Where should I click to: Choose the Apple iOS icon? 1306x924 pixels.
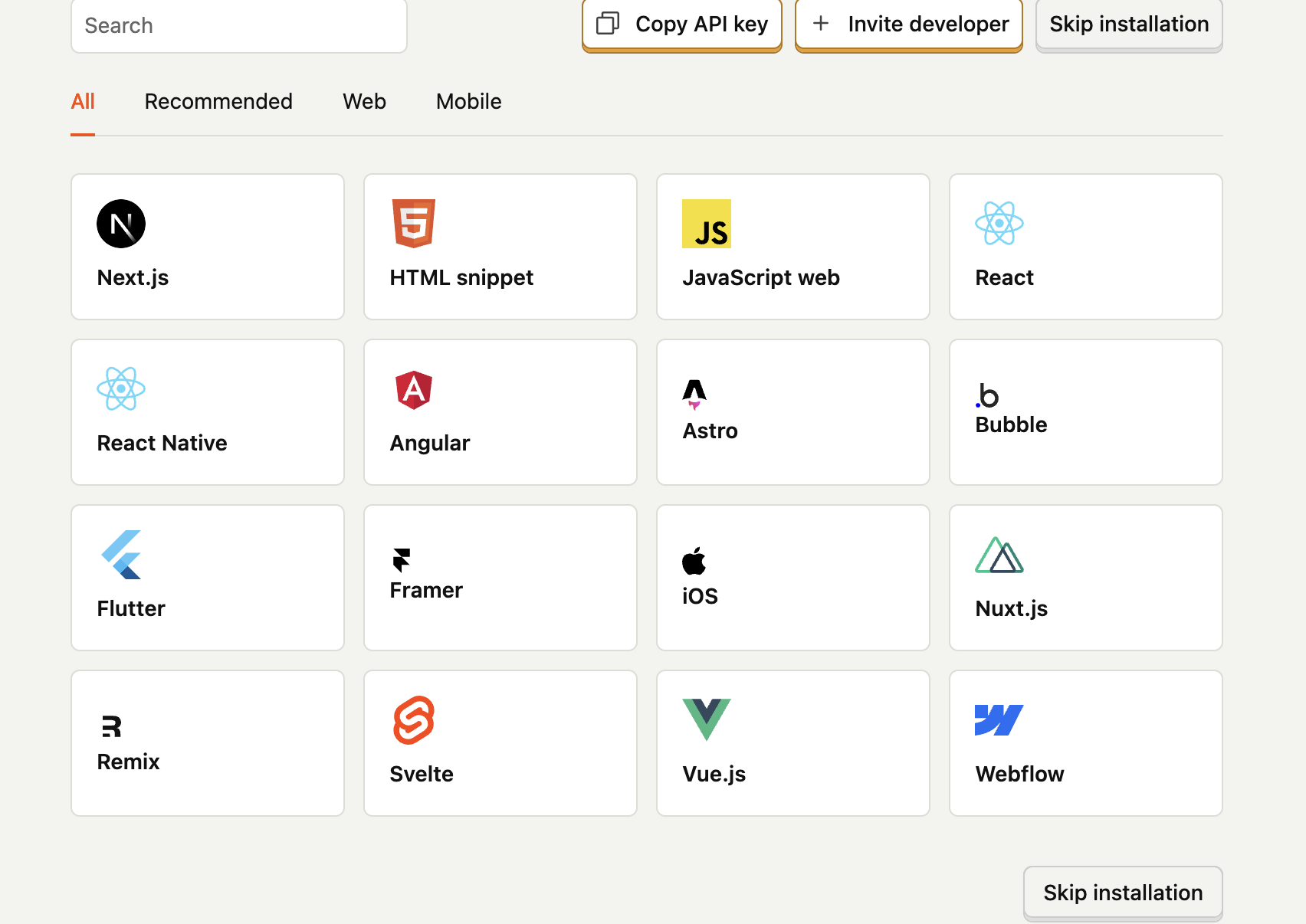(694, 559)
